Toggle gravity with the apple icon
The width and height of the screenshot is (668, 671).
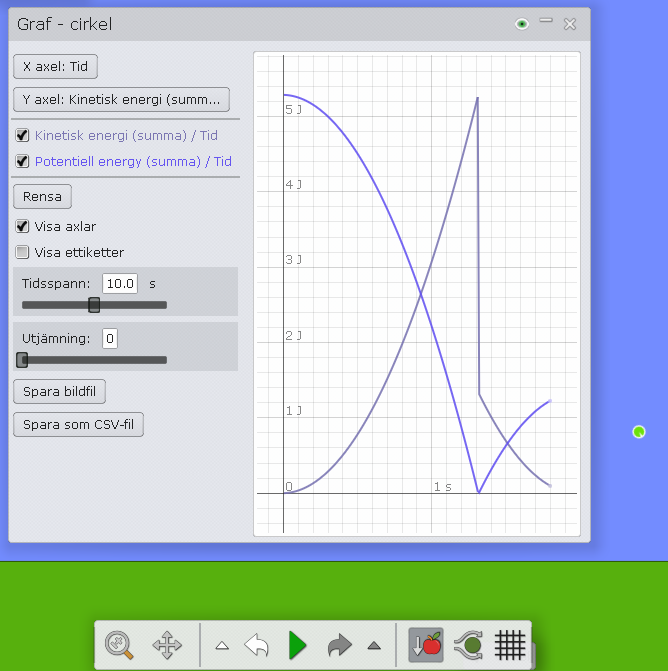click(426, 645)
